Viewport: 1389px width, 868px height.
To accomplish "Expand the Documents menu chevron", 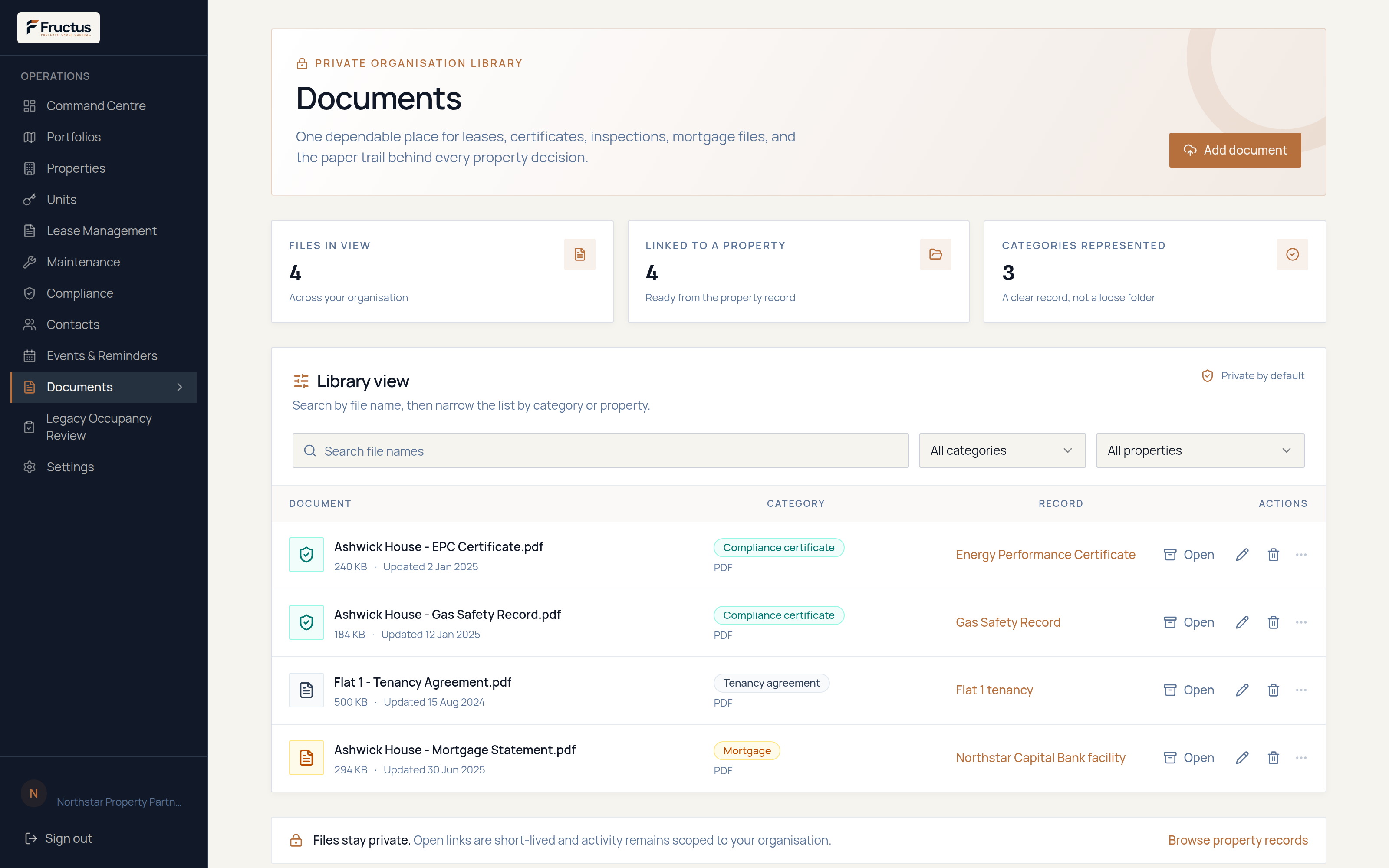I will point(180,387).
